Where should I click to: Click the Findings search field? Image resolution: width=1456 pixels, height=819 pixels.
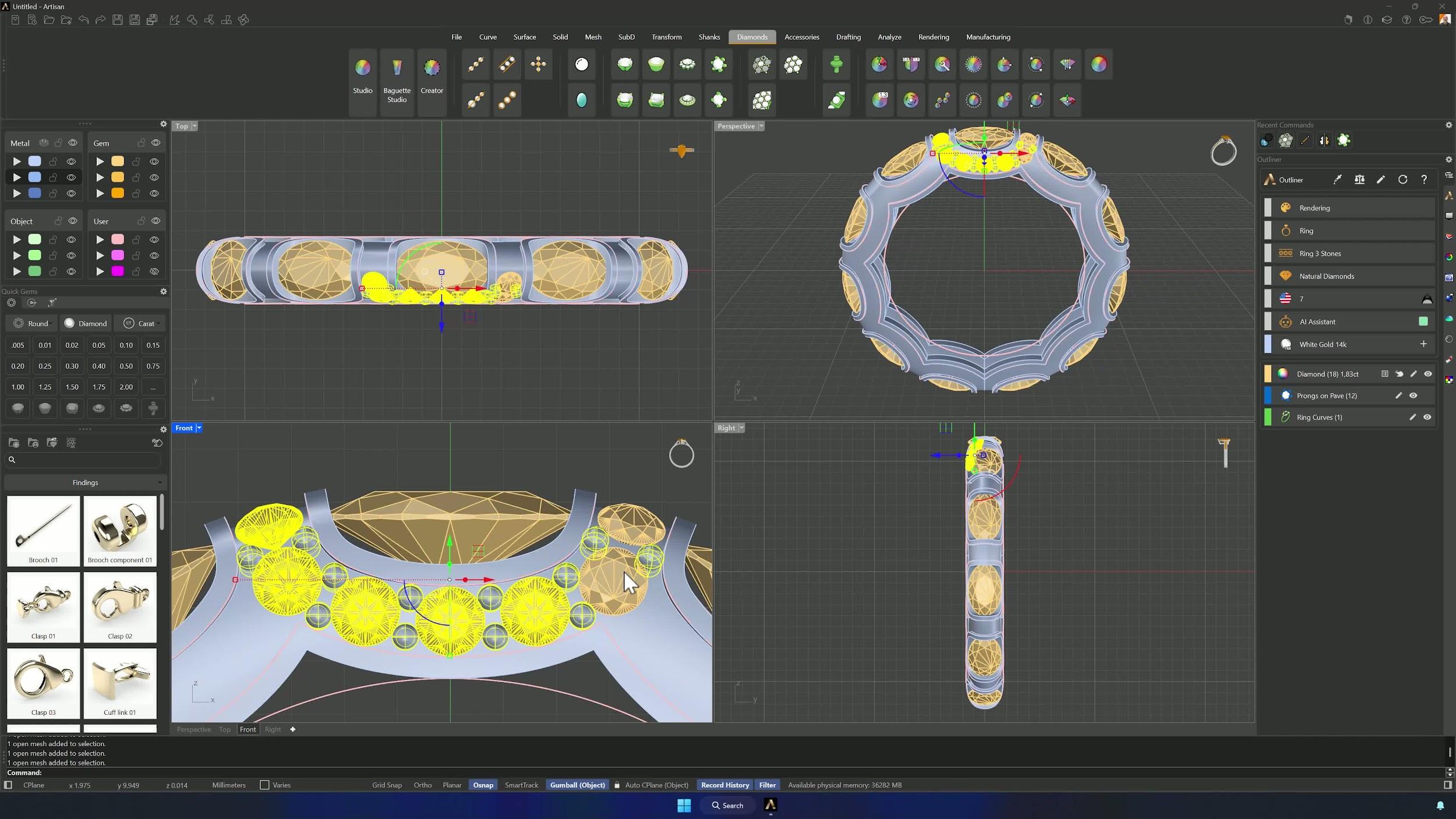click(x=84, y=460)
